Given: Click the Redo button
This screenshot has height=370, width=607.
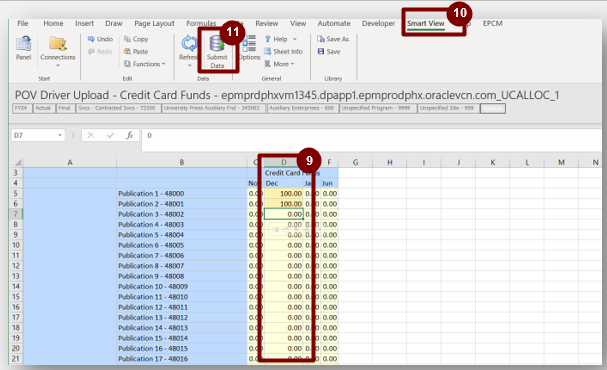Looking at the screenshot, I should tap(100, 51).
